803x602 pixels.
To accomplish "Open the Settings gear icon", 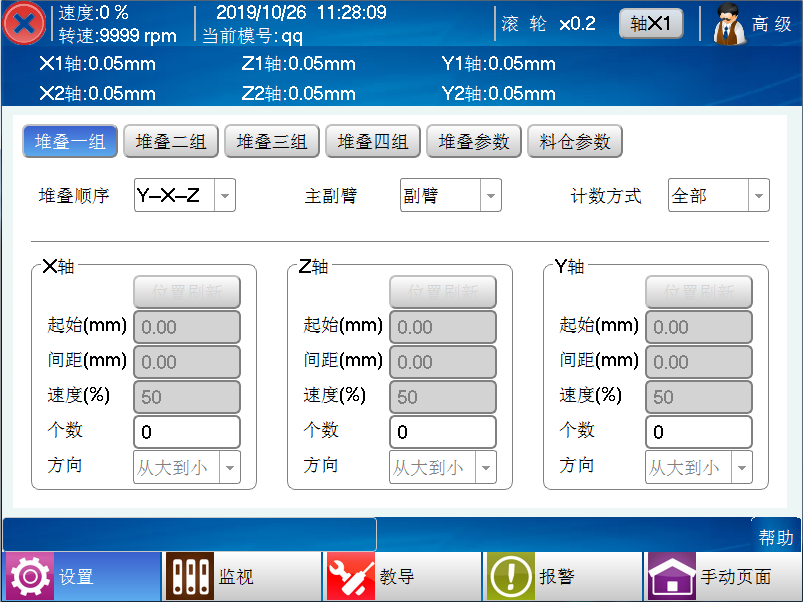I will (x=30, y=576).
